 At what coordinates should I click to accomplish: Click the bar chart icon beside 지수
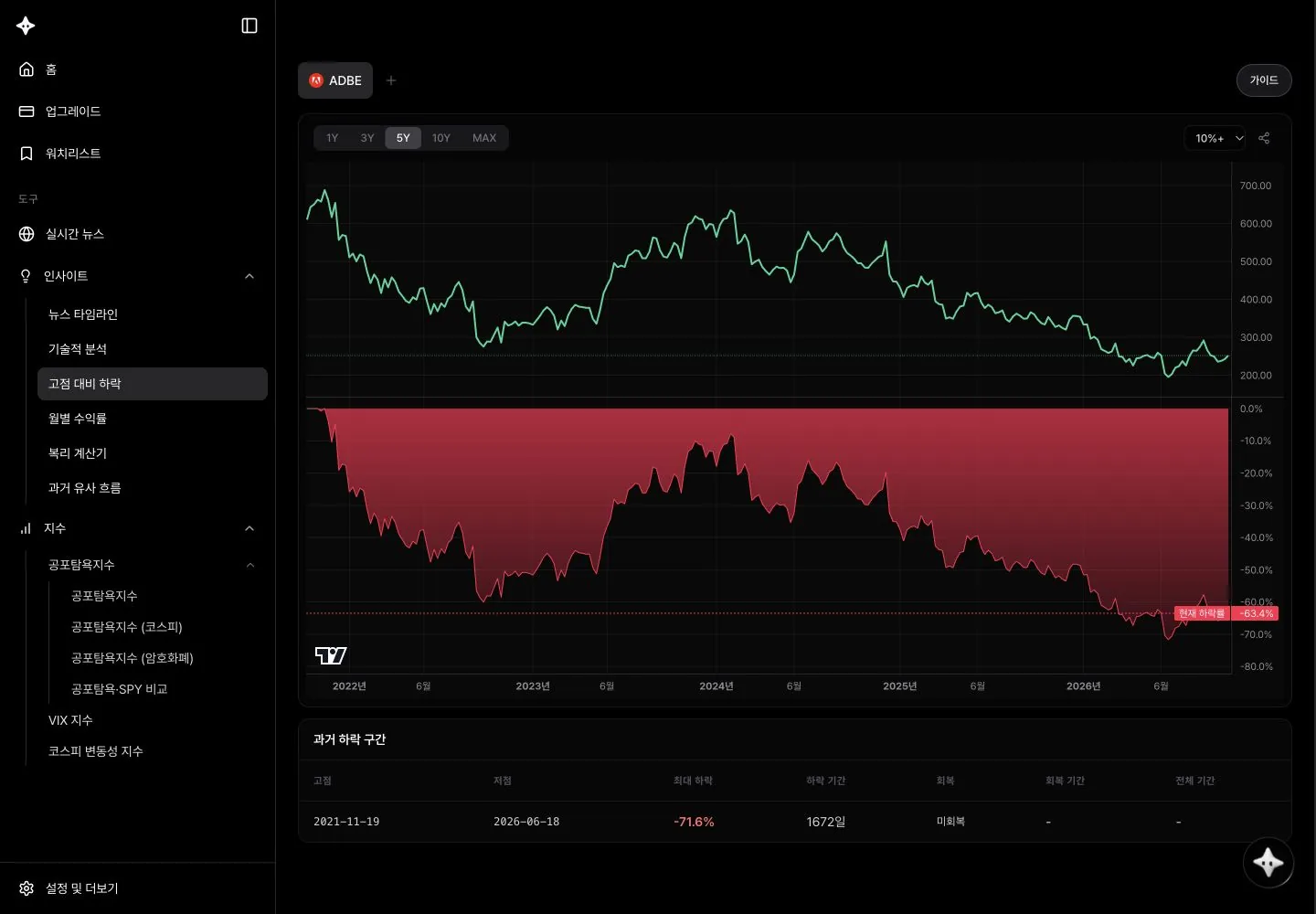tap(26, 528)
